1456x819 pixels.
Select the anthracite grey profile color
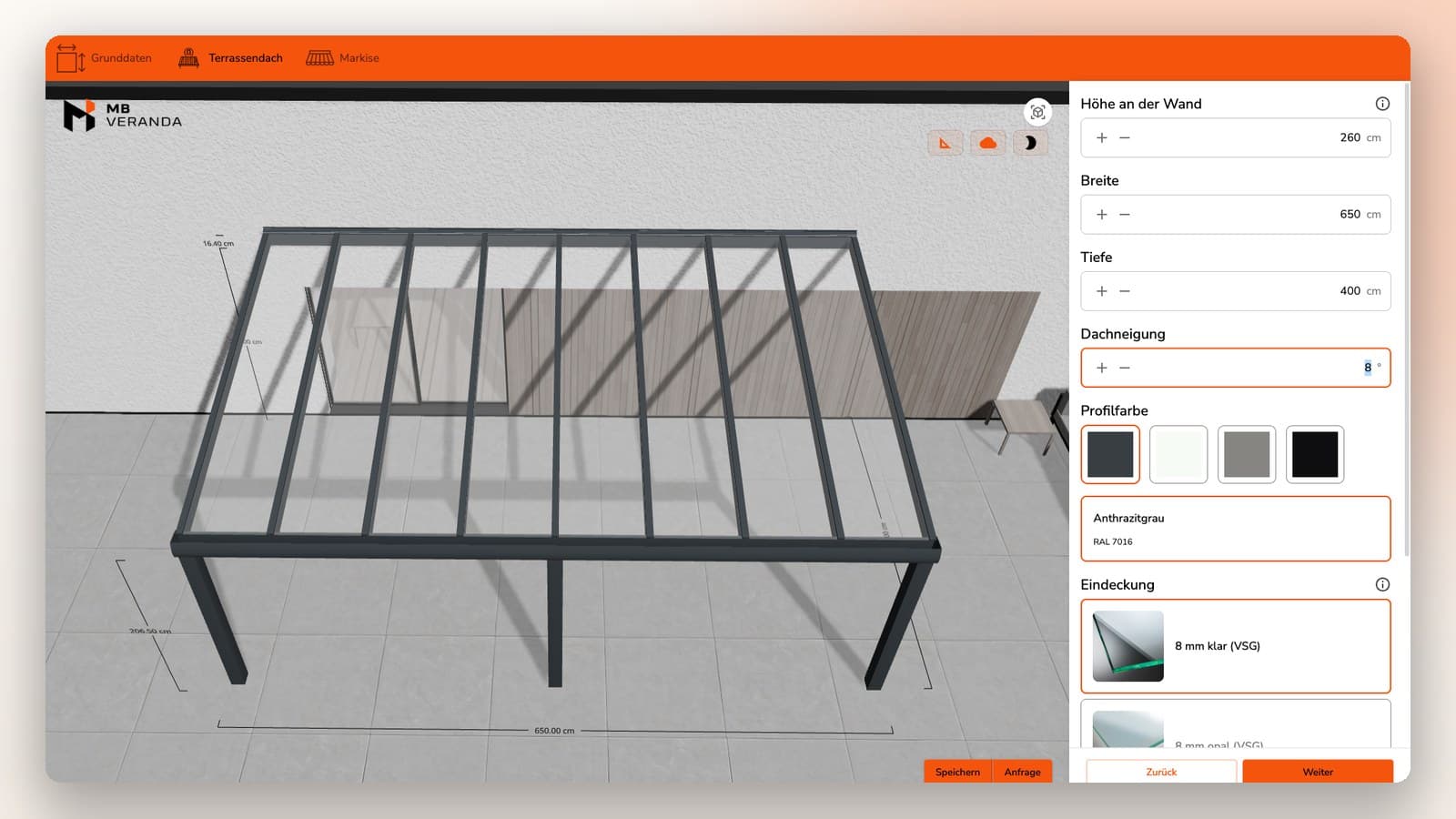click(x=1110, y=454)
